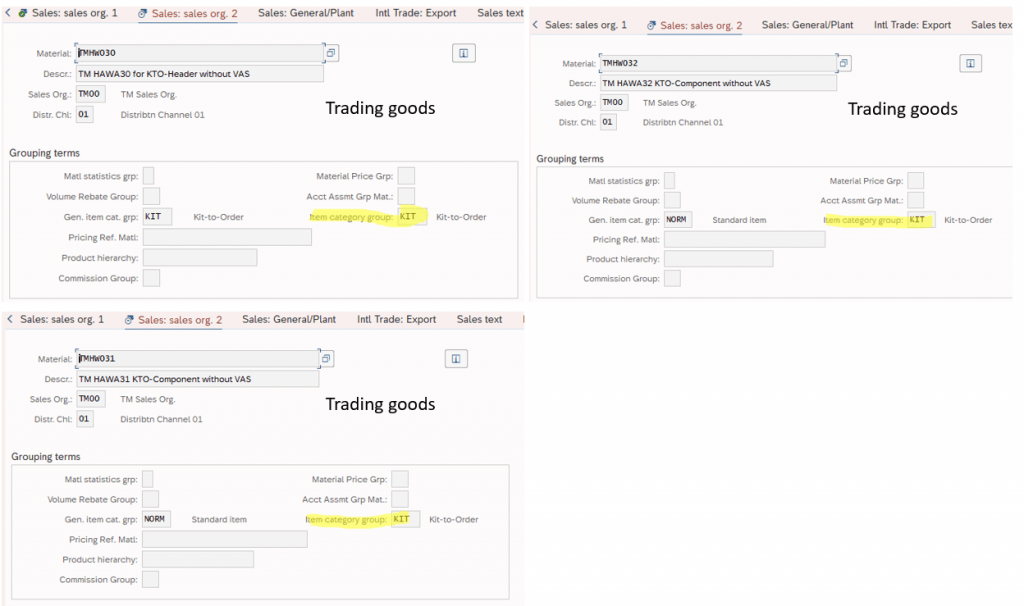Open value help icon beside Material TMHW030

tap(331, 53)
